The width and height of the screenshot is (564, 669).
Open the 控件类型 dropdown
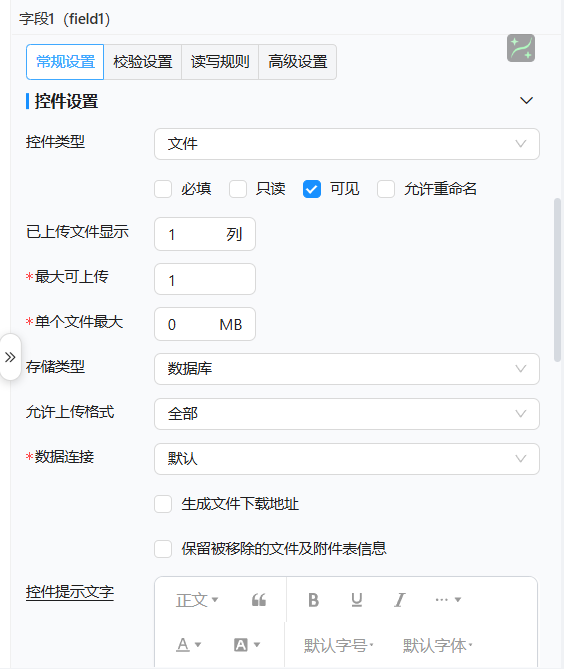coord(347,144)
